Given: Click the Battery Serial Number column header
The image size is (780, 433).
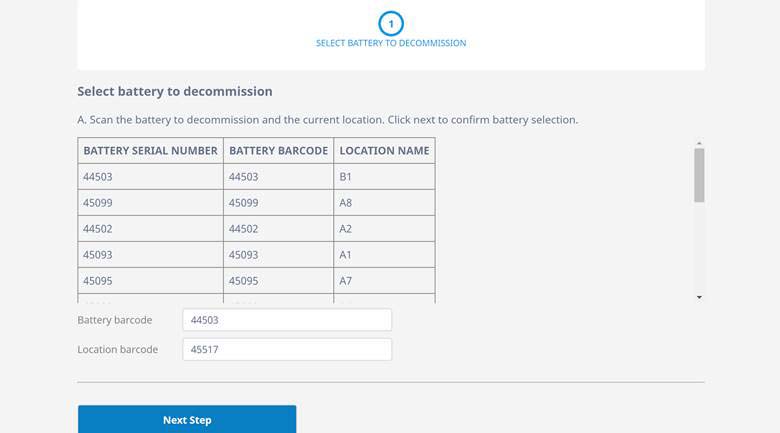Looking at the screenshot, I should [x=150, y=151].
